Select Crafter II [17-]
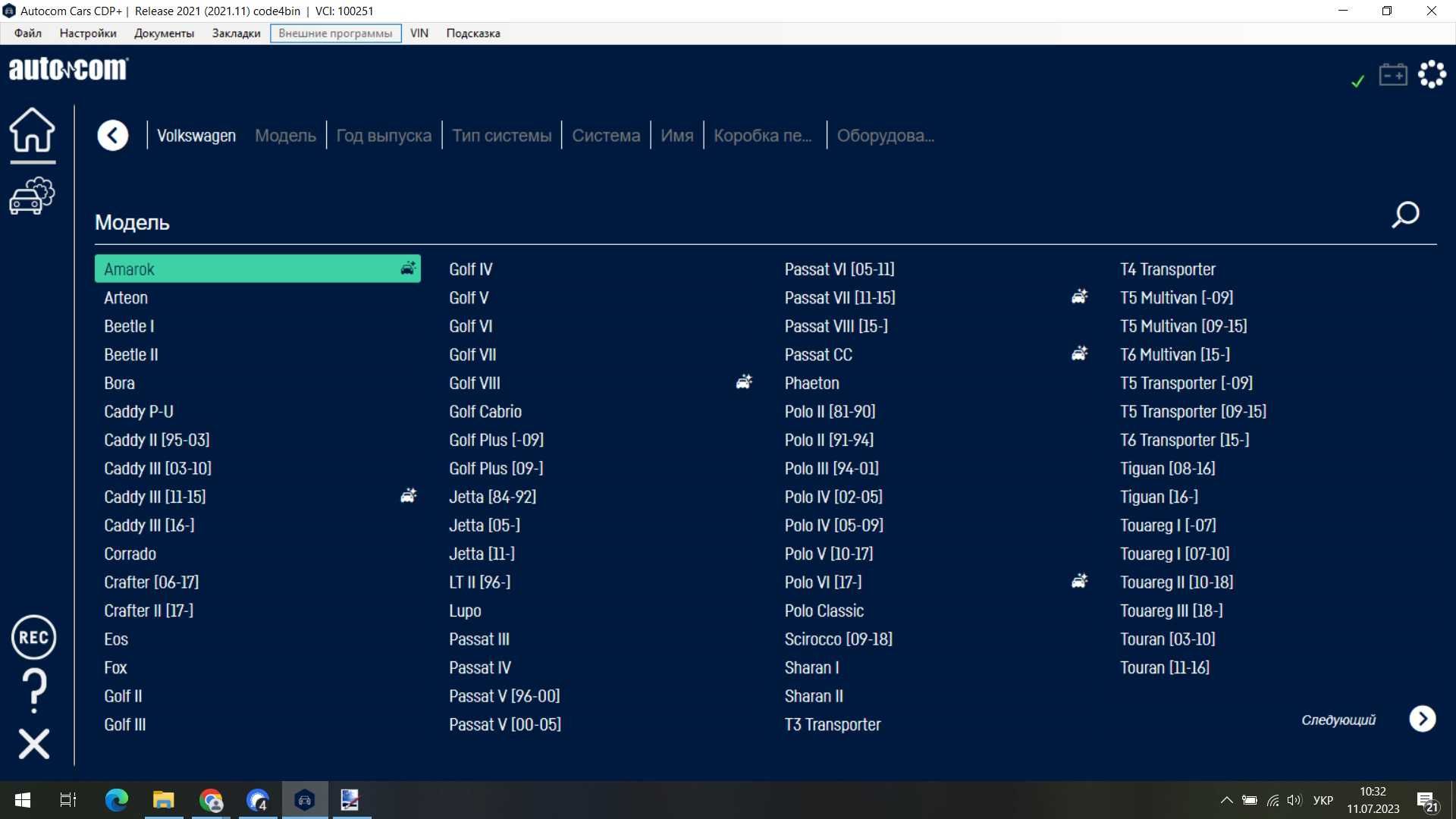 pyautogui.click(x=149, y=610)
